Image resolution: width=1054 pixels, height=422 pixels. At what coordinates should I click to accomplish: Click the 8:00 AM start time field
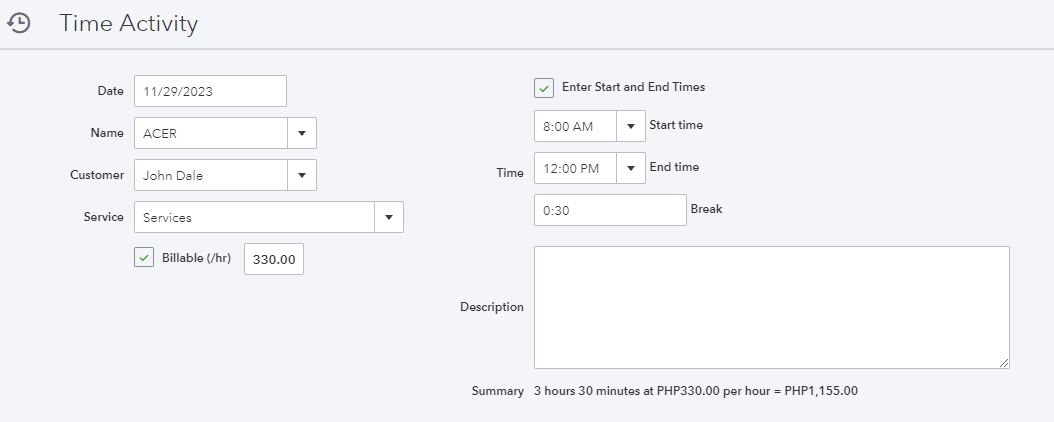[575, 127]
